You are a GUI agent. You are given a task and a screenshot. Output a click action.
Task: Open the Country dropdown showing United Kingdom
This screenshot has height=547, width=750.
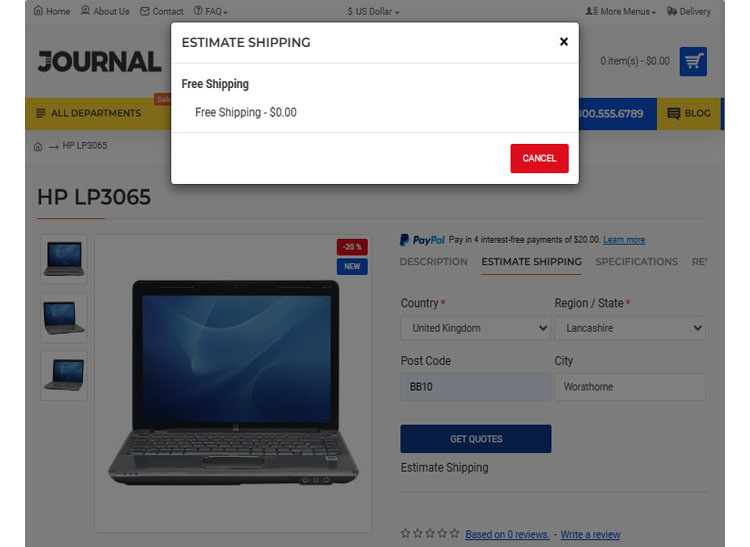475,328
